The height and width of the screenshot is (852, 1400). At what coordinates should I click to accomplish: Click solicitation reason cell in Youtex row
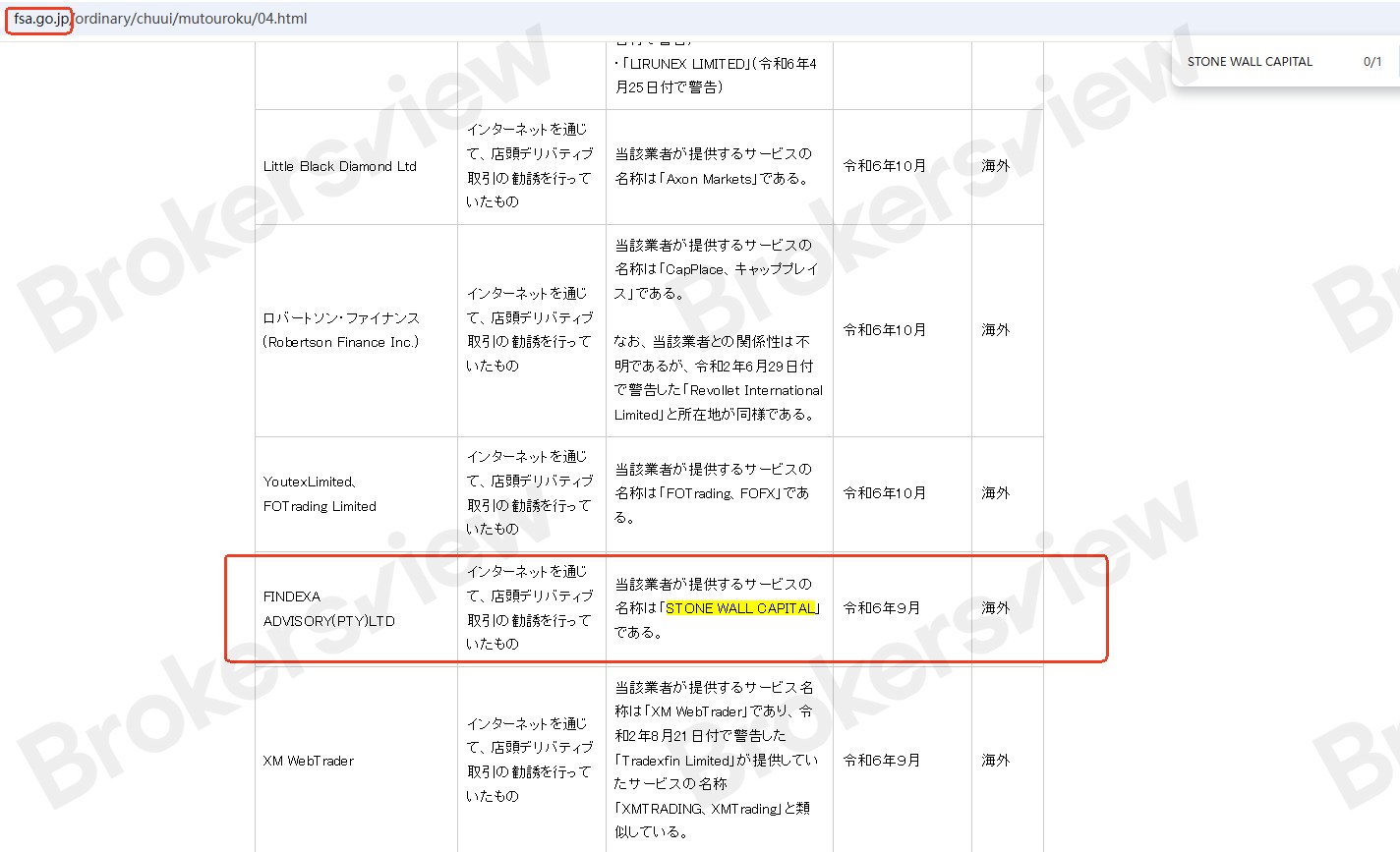coord(530,493)
